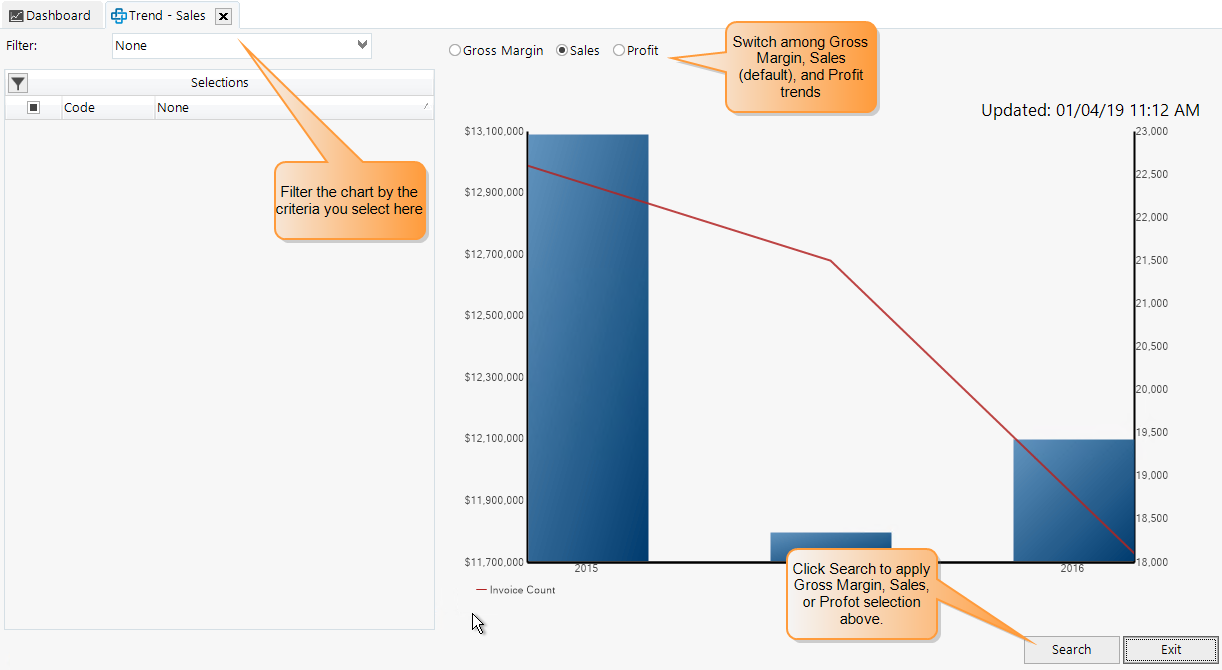
Task: Click the chart icon on the Dashboard tab
Action: (x=17, y=15)
